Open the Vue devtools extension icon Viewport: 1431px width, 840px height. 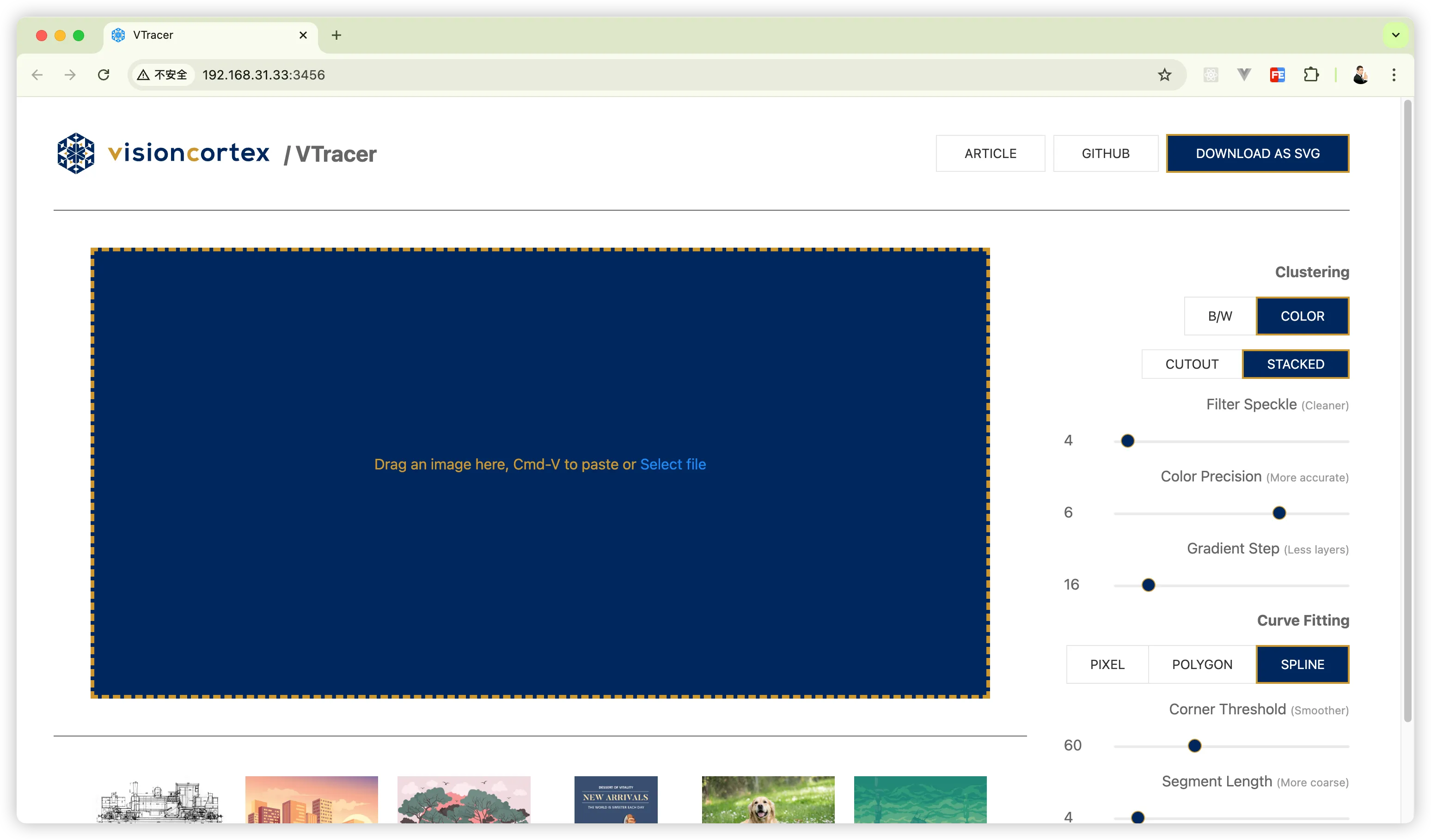coord(1244,75)
